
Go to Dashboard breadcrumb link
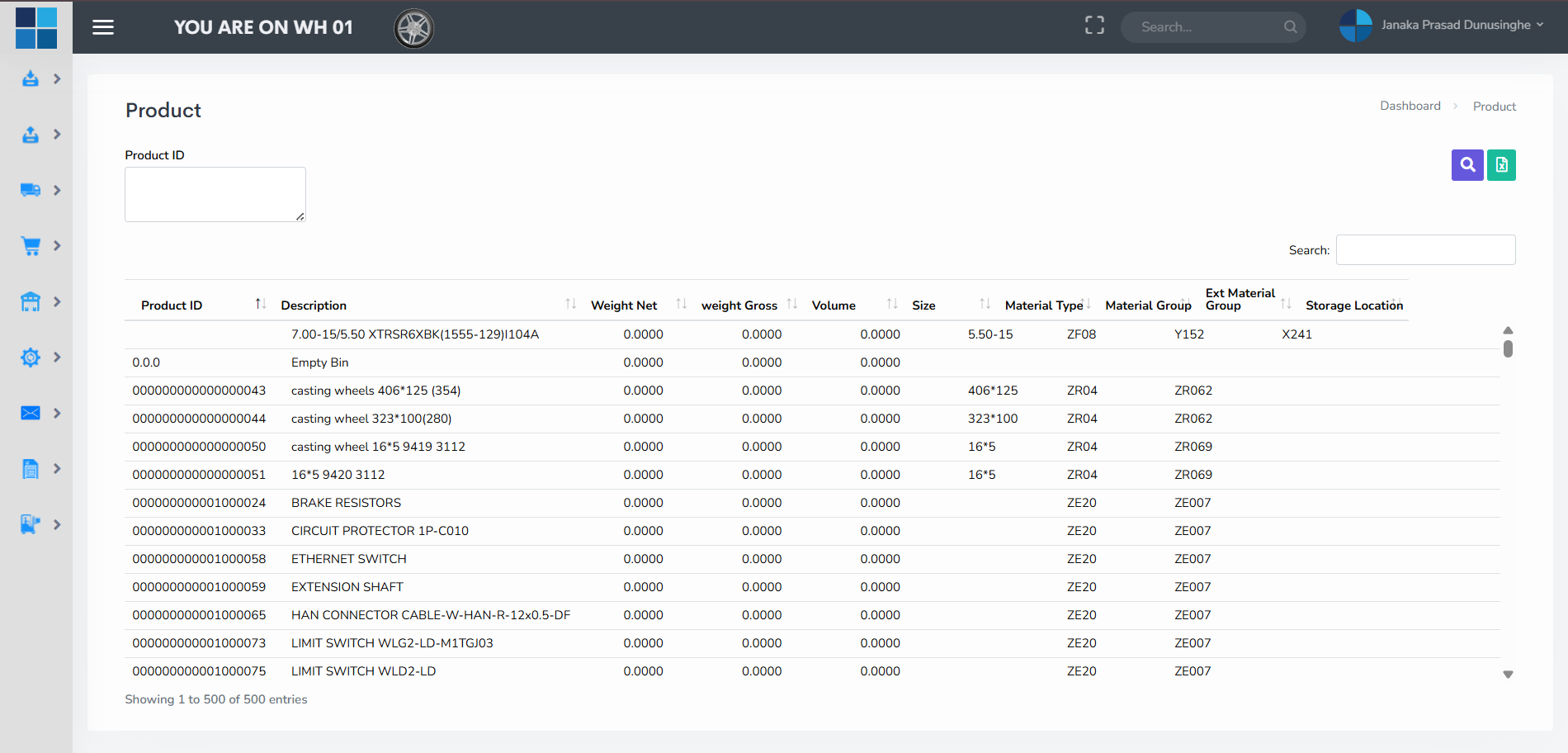[x=1410, y=106]
